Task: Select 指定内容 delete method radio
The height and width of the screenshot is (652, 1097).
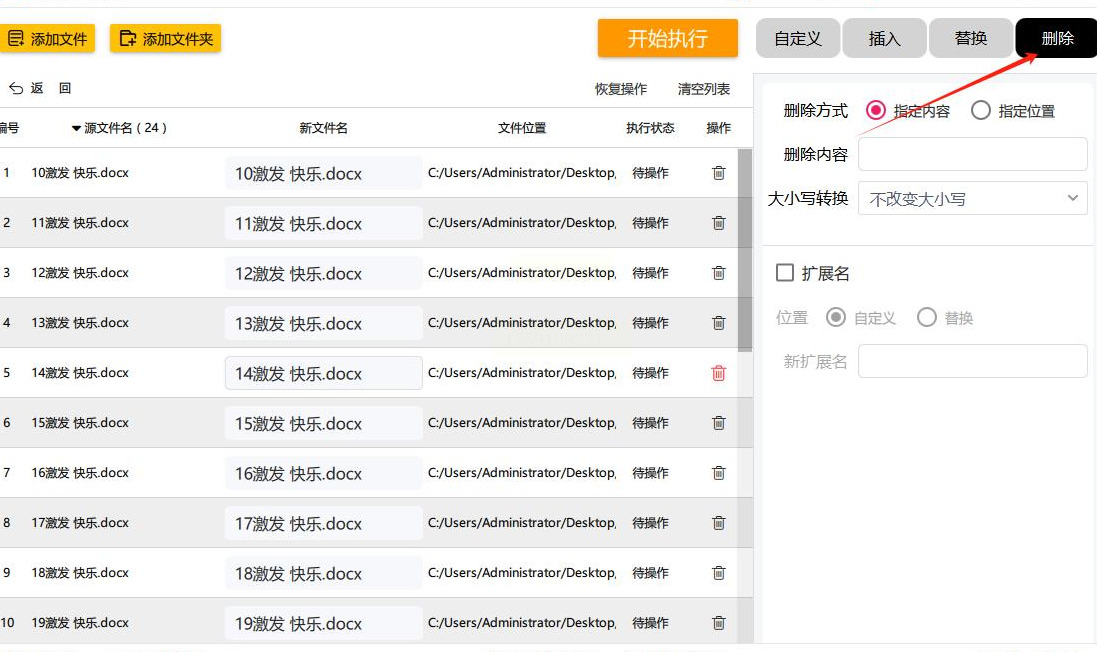Action: point(875,111)
